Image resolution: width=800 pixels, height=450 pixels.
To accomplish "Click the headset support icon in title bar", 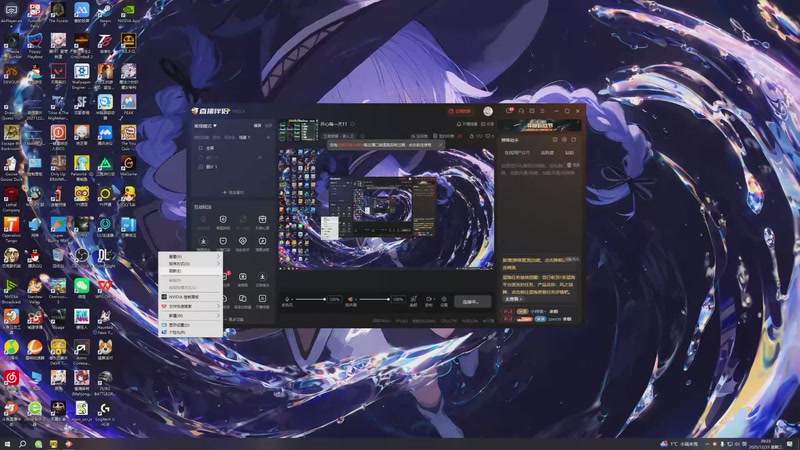I will coord(521,111).
